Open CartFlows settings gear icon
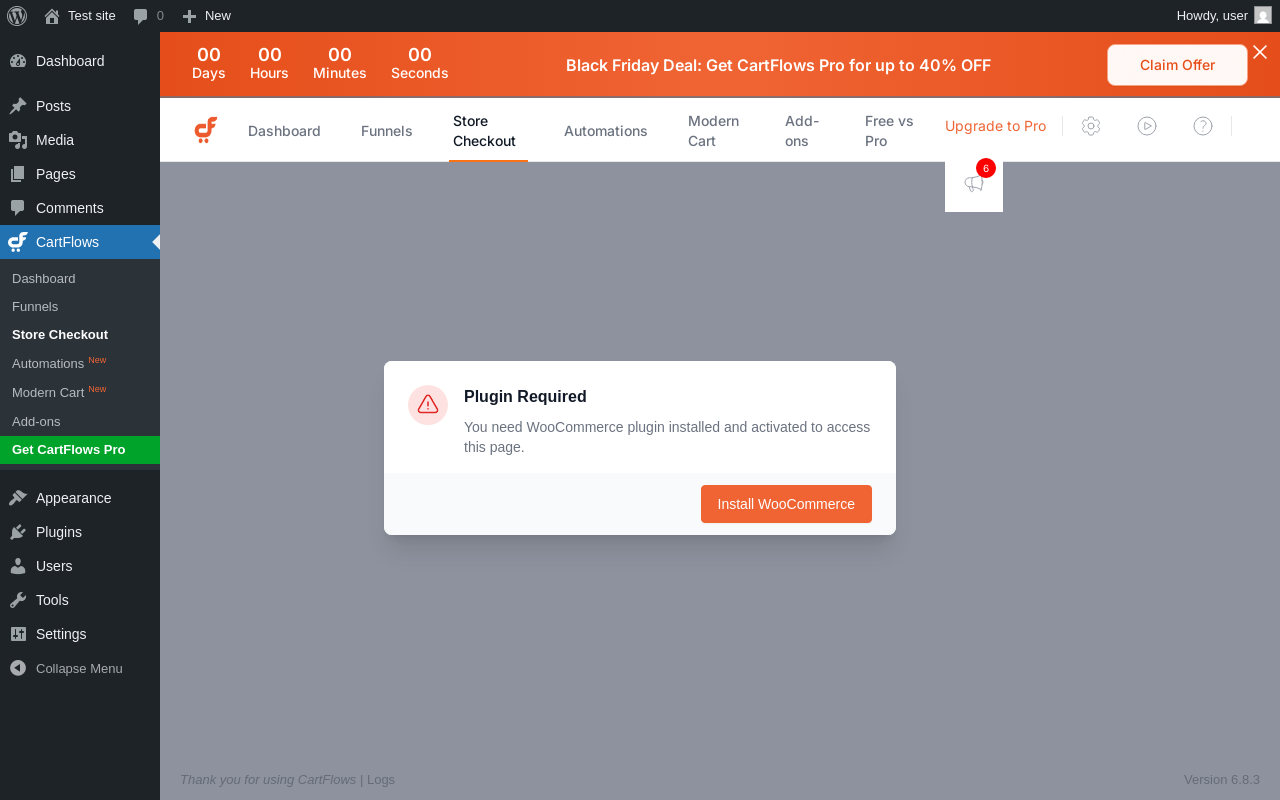The image size is (1280, 800). (x=1091, y=126)
